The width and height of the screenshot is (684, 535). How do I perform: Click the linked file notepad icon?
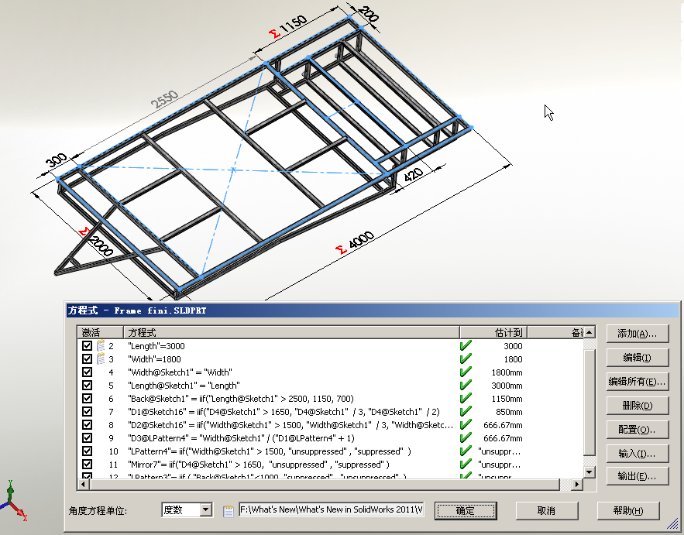point(228,510)
